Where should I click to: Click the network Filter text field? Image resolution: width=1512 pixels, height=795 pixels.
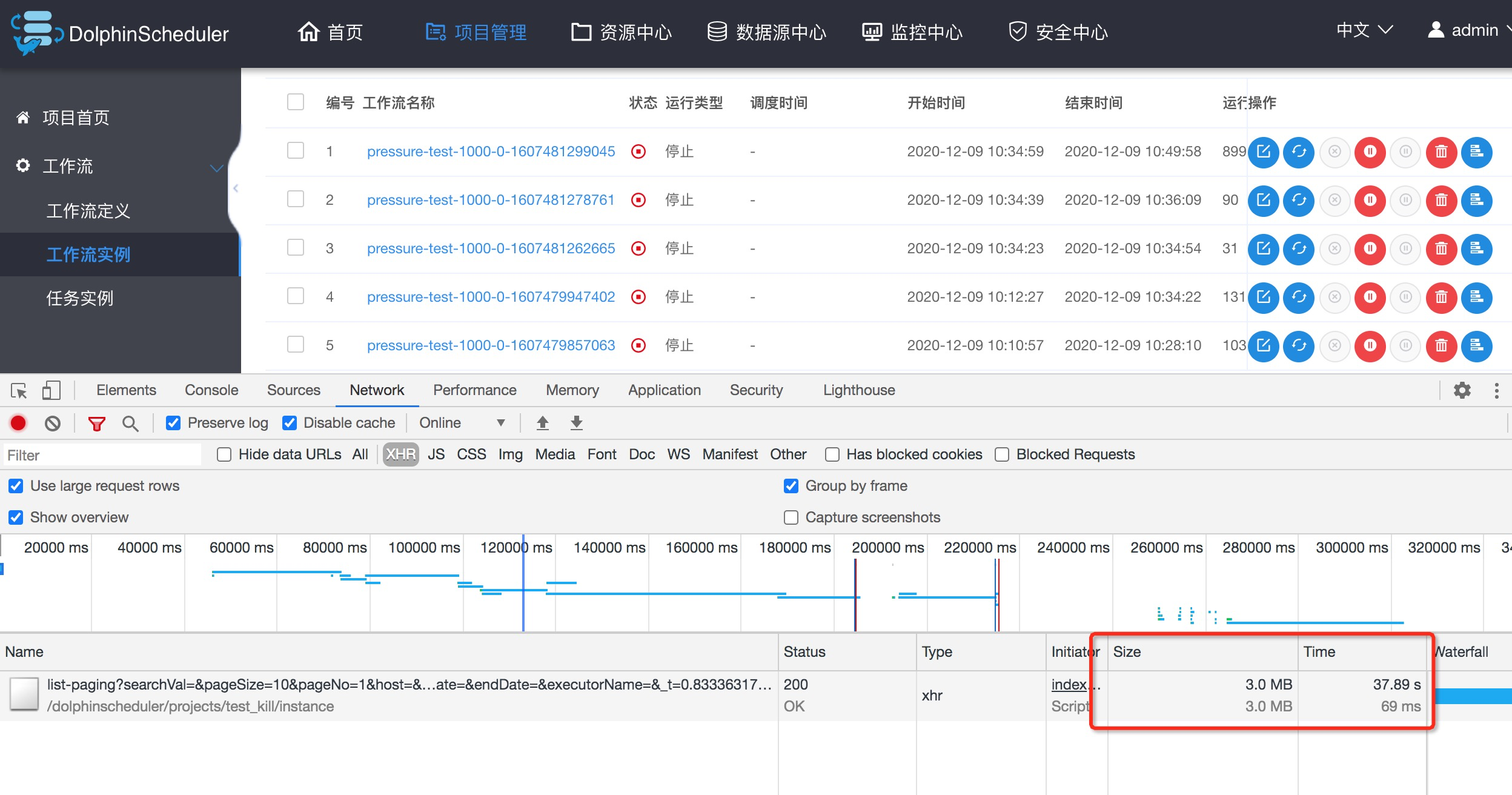103,455
